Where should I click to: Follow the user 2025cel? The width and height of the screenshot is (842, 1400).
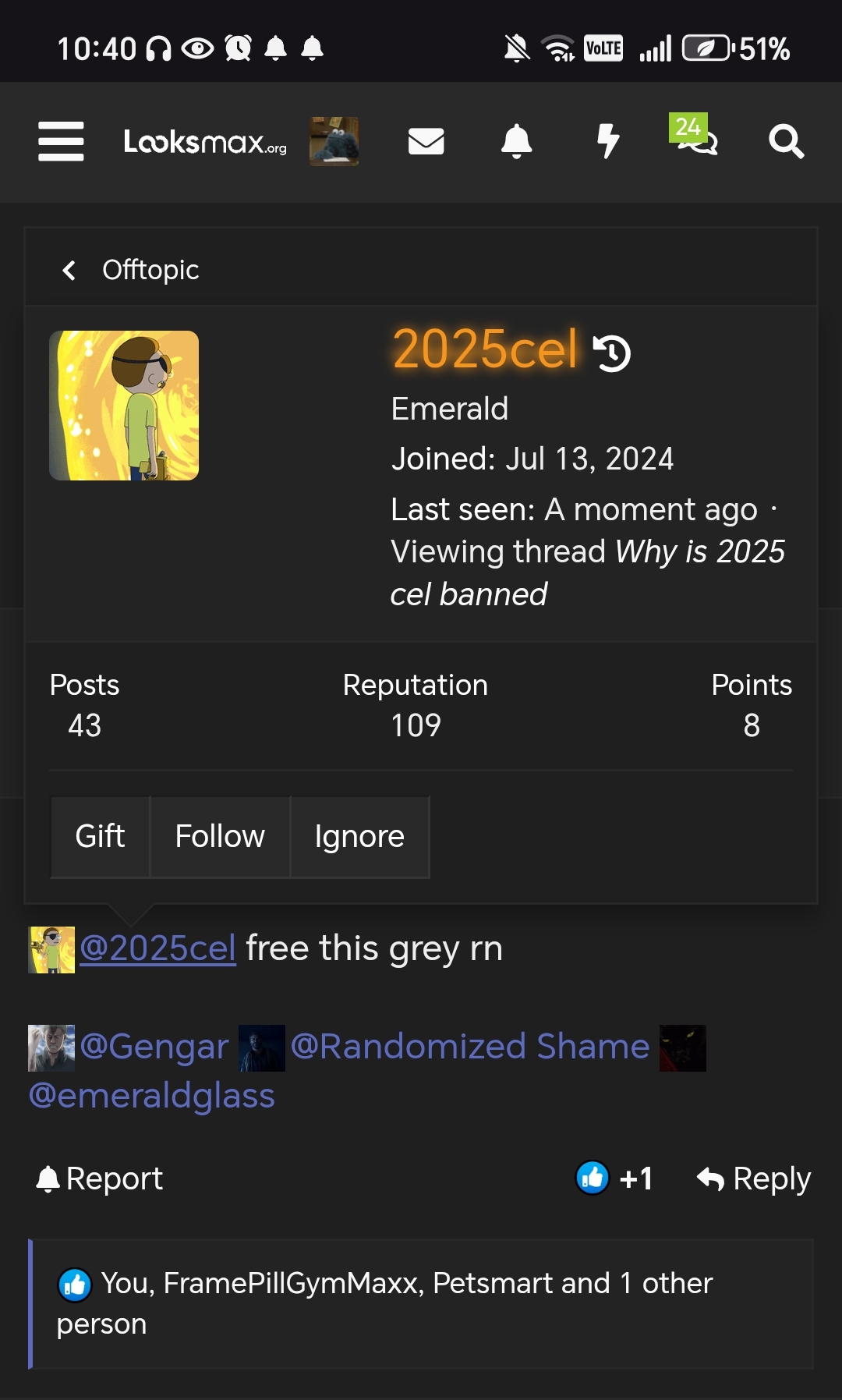click(220, 836)
